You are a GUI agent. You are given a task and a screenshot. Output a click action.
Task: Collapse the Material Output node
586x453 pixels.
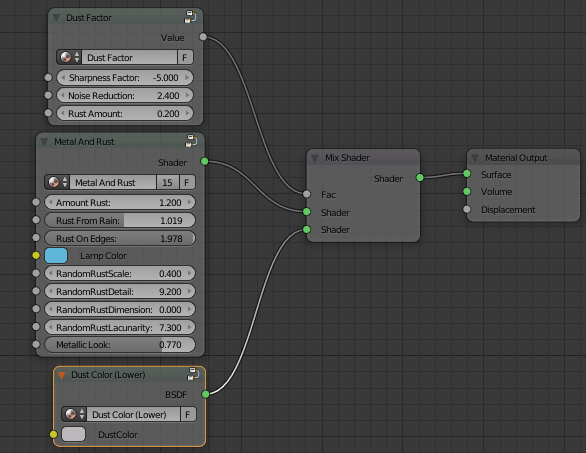475,158
